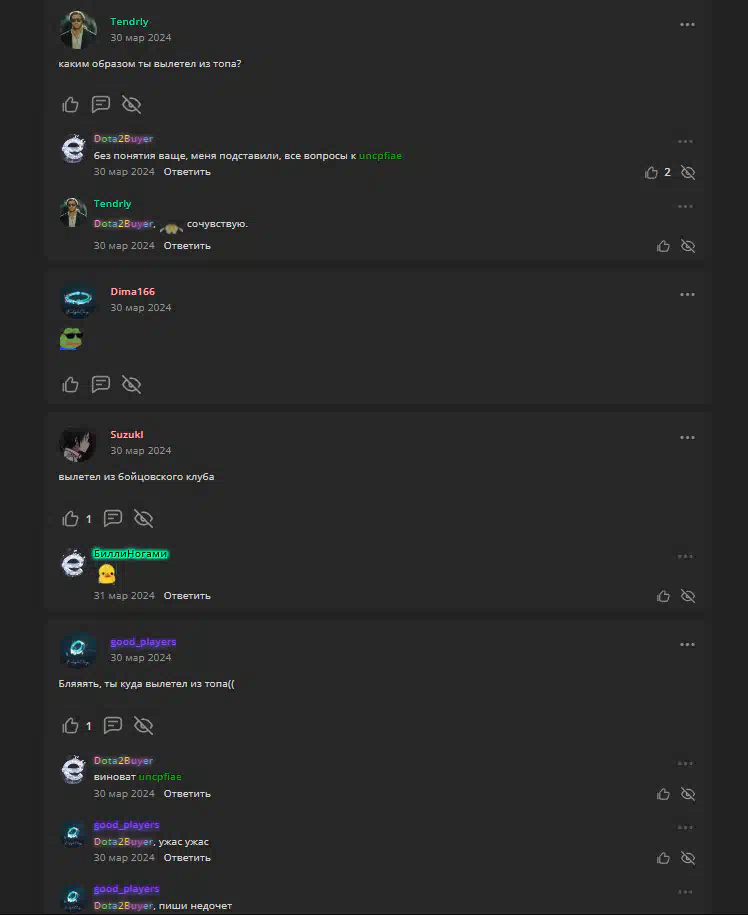Open Dima166's profile avatar
Viewport: 748px width, 915px height.
coord(78,300)
